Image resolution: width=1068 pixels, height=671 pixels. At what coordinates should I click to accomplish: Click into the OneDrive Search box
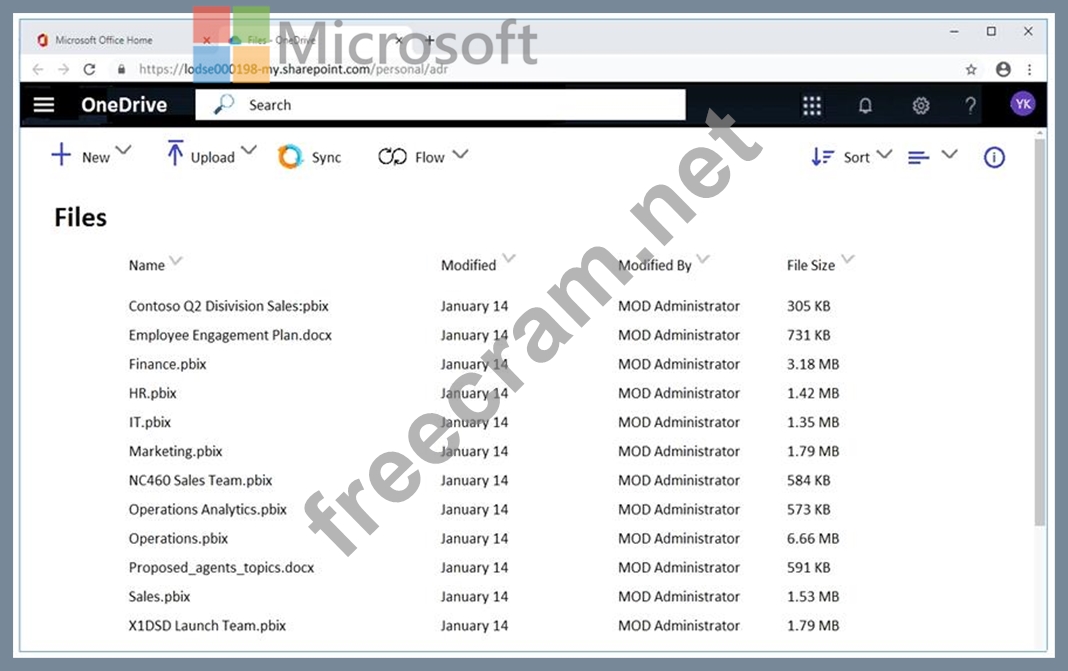pyautogui.click(x=440, y=104)
